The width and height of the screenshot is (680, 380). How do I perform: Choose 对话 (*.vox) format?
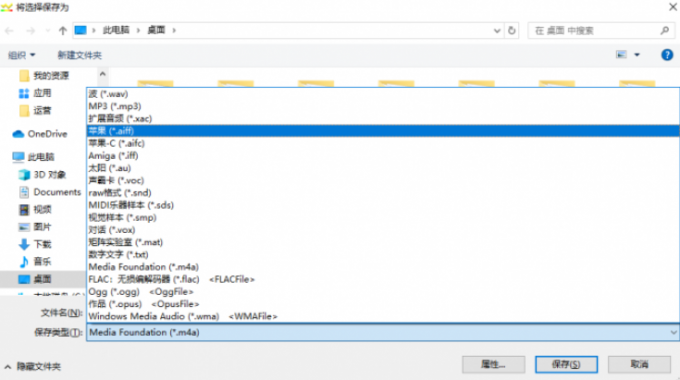click(383, 230)
